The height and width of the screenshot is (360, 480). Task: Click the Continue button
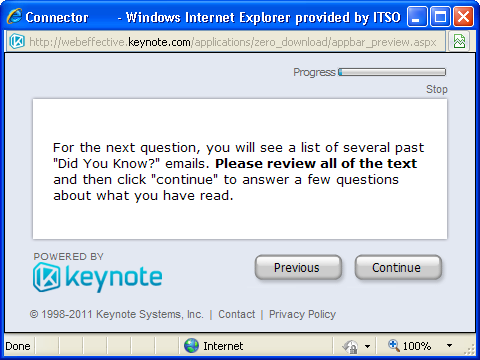coord(398,267)
